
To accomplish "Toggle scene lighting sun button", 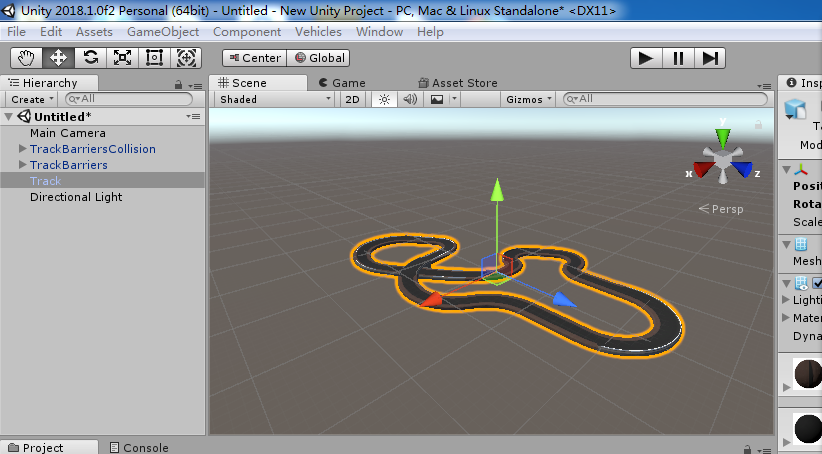I will (x=384, y=99).
